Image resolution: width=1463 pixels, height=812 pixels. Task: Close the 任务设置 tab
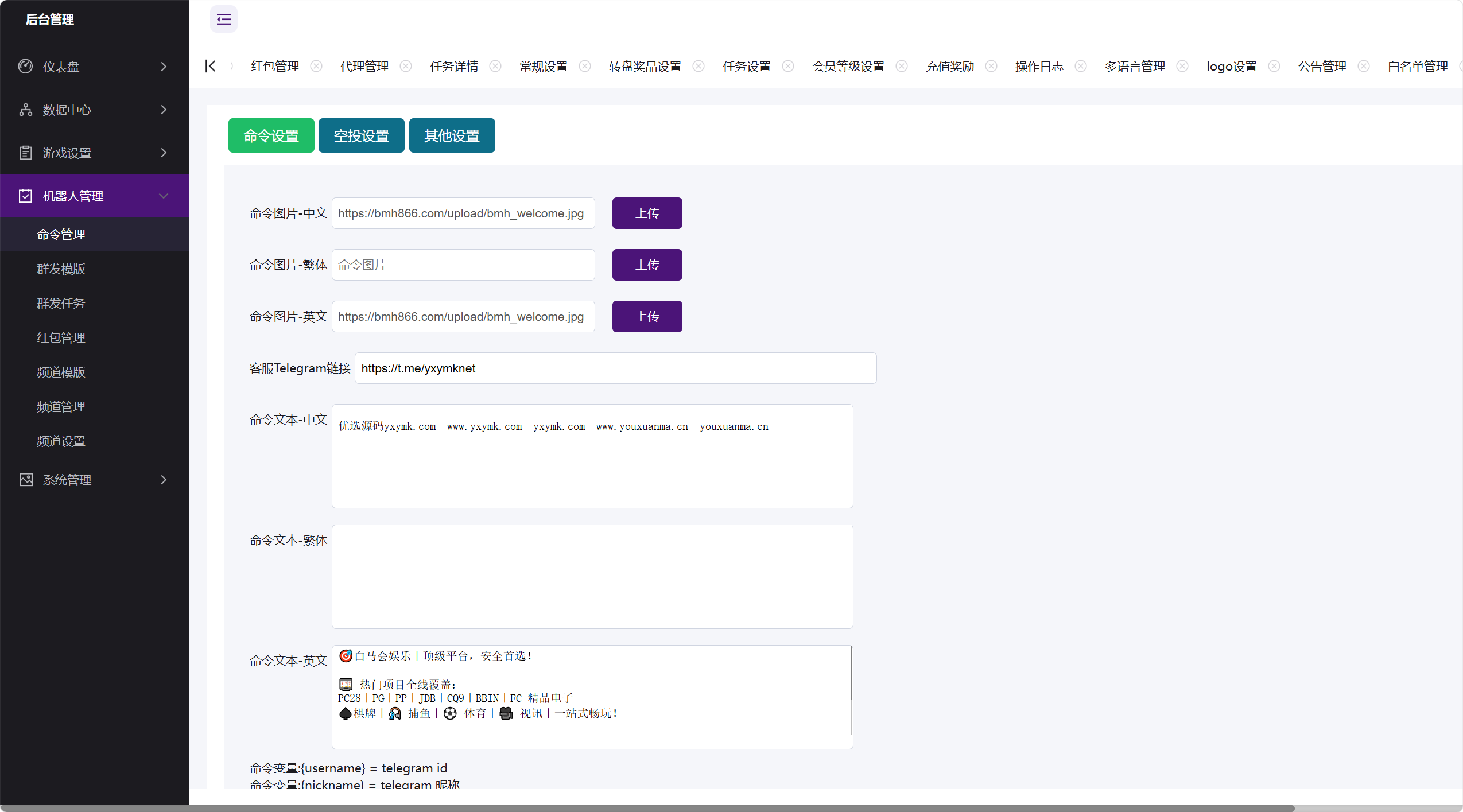click(788, 67)
